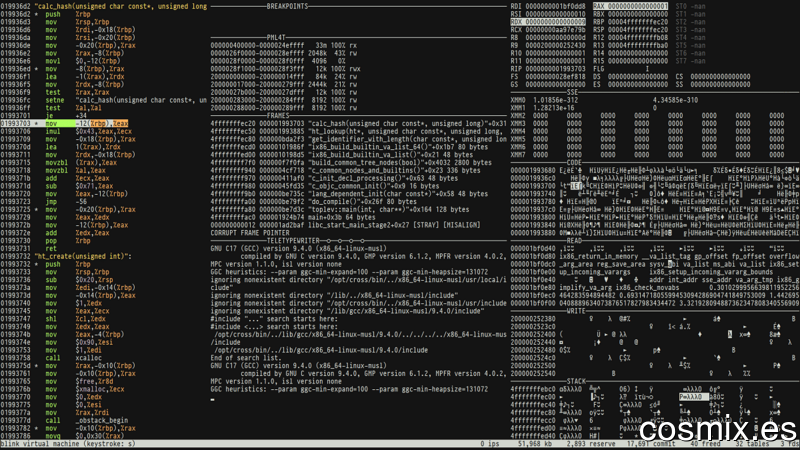Click the '0 ips' status bar entry

490,443
